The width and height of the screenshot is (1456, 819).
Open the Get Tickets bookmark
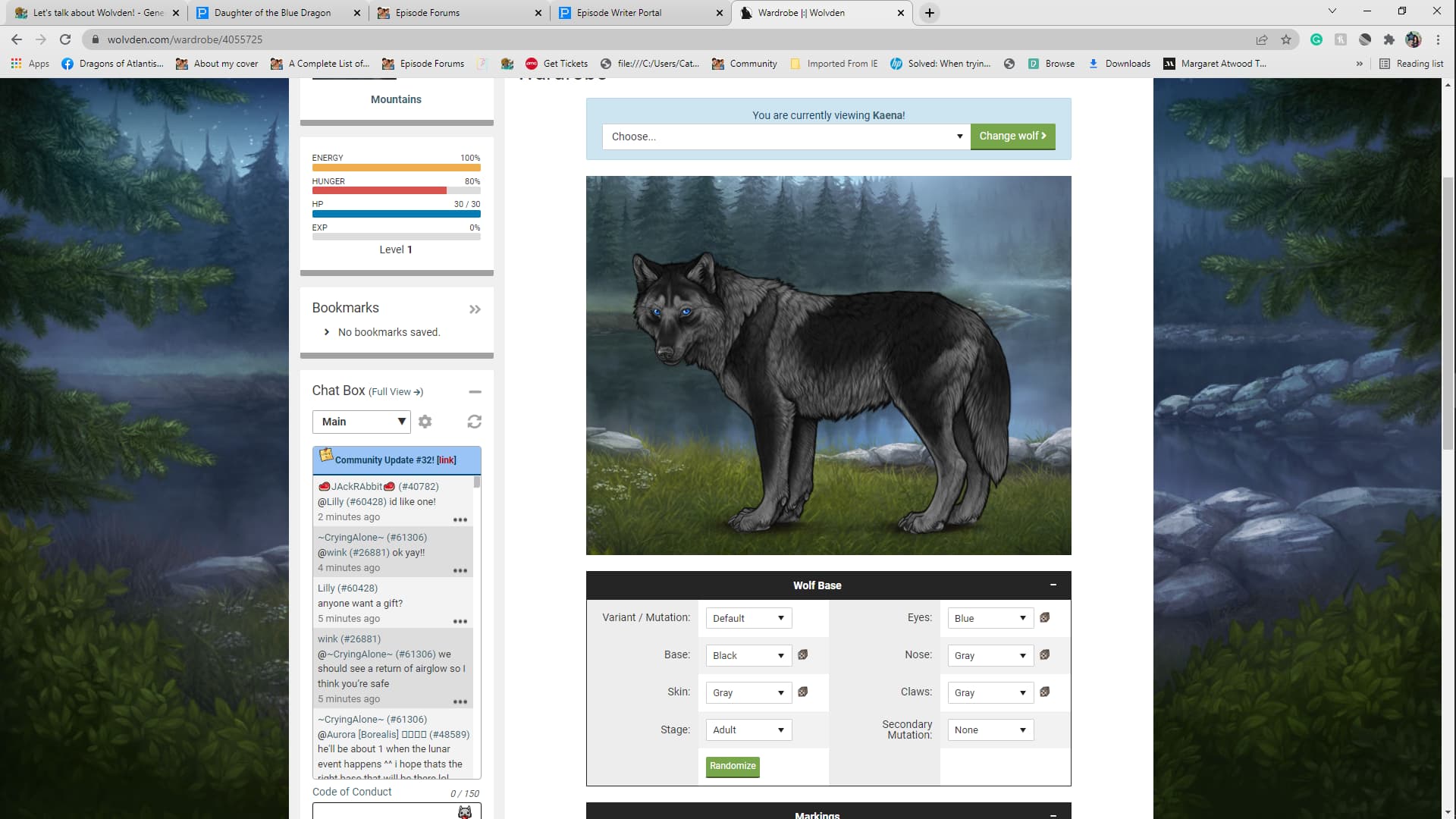click(x=557, y=64)
